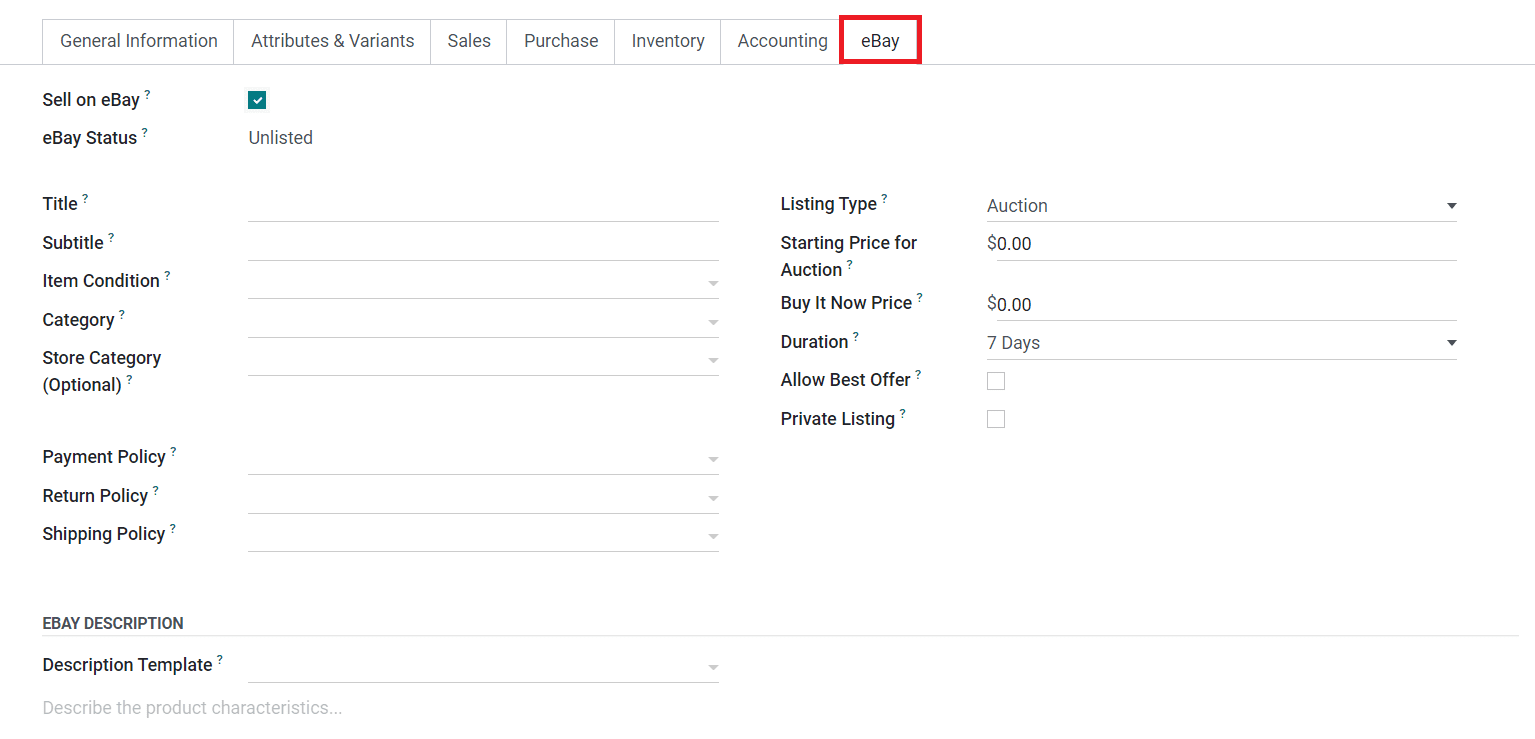Screen dimensions: 1535x739
Task: Click the Title input field
Action: click(483, 206)
